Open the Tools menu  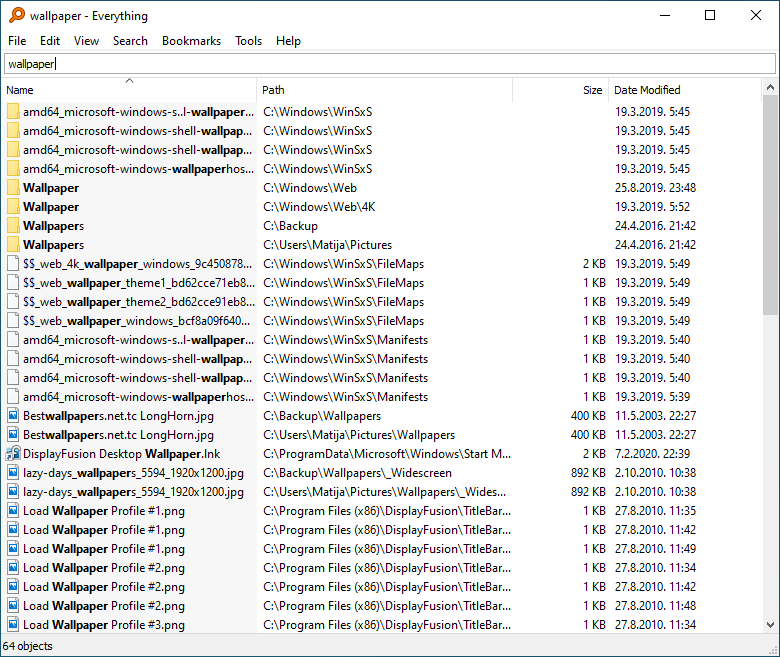click(249, 41)
